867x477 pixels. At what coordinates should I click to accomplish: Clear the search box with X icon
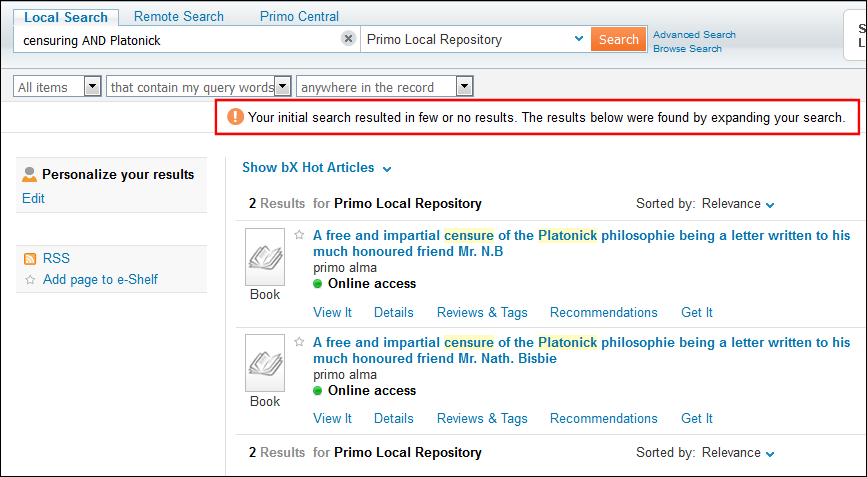coord(348,39)
